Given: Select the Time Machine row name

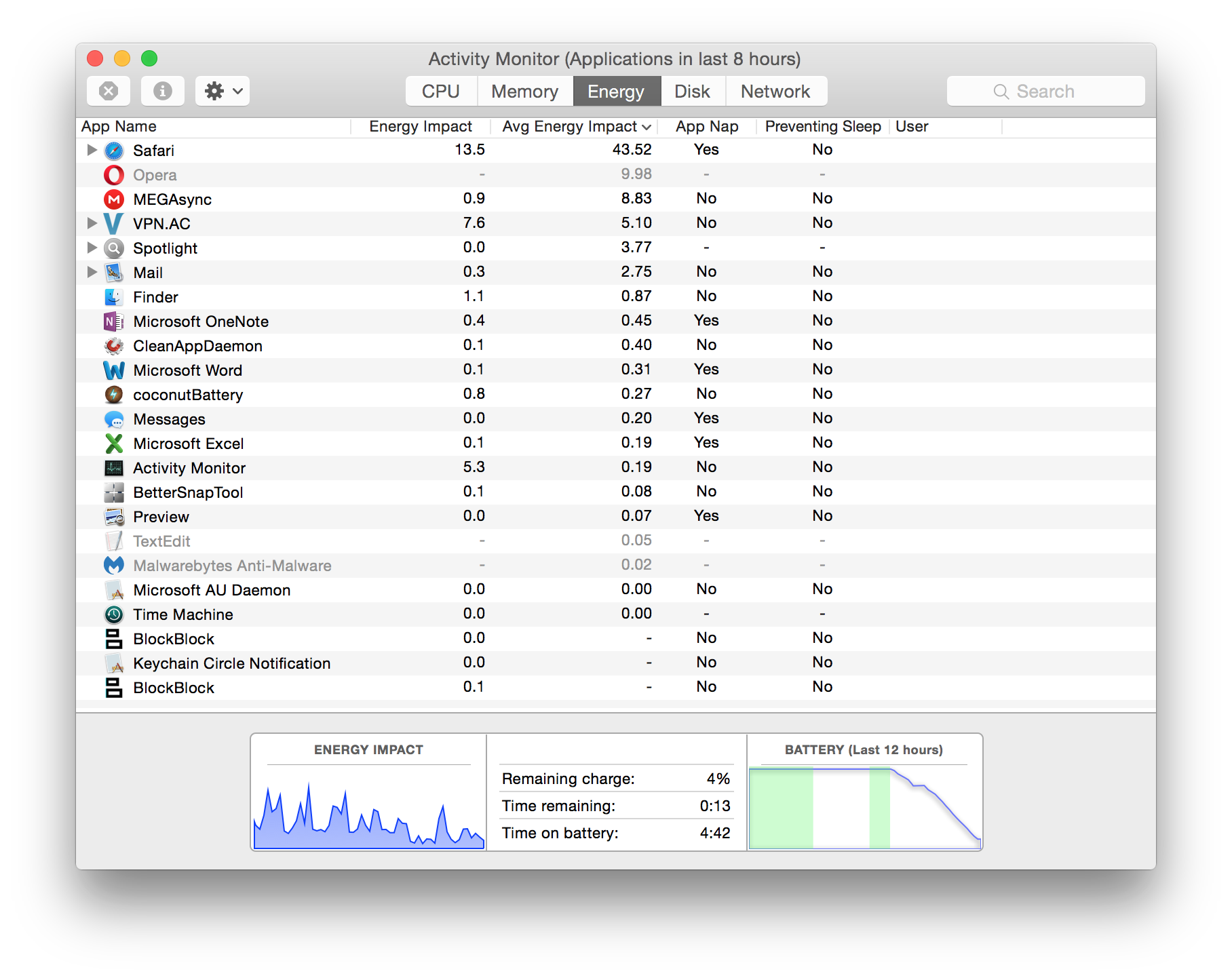Looking at the screenshot, I should tap(183, 614).
